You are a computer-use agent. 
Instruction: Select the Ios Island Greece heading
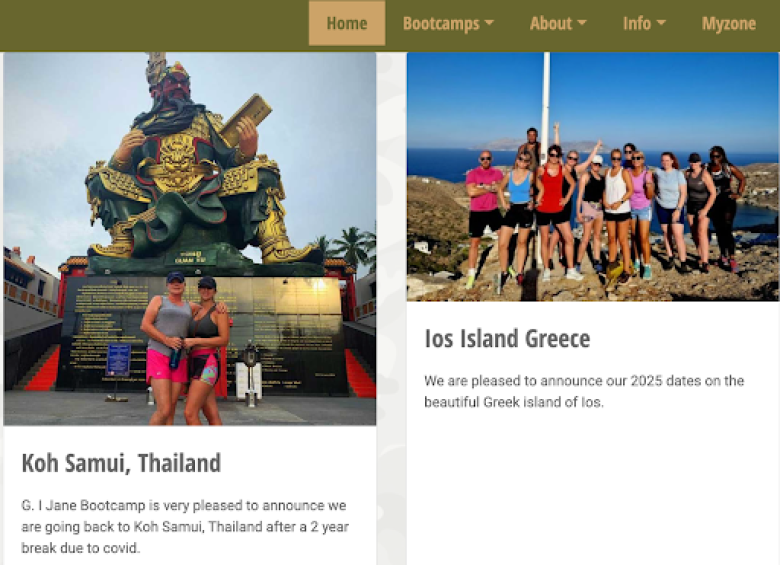(x=507, y=339)
